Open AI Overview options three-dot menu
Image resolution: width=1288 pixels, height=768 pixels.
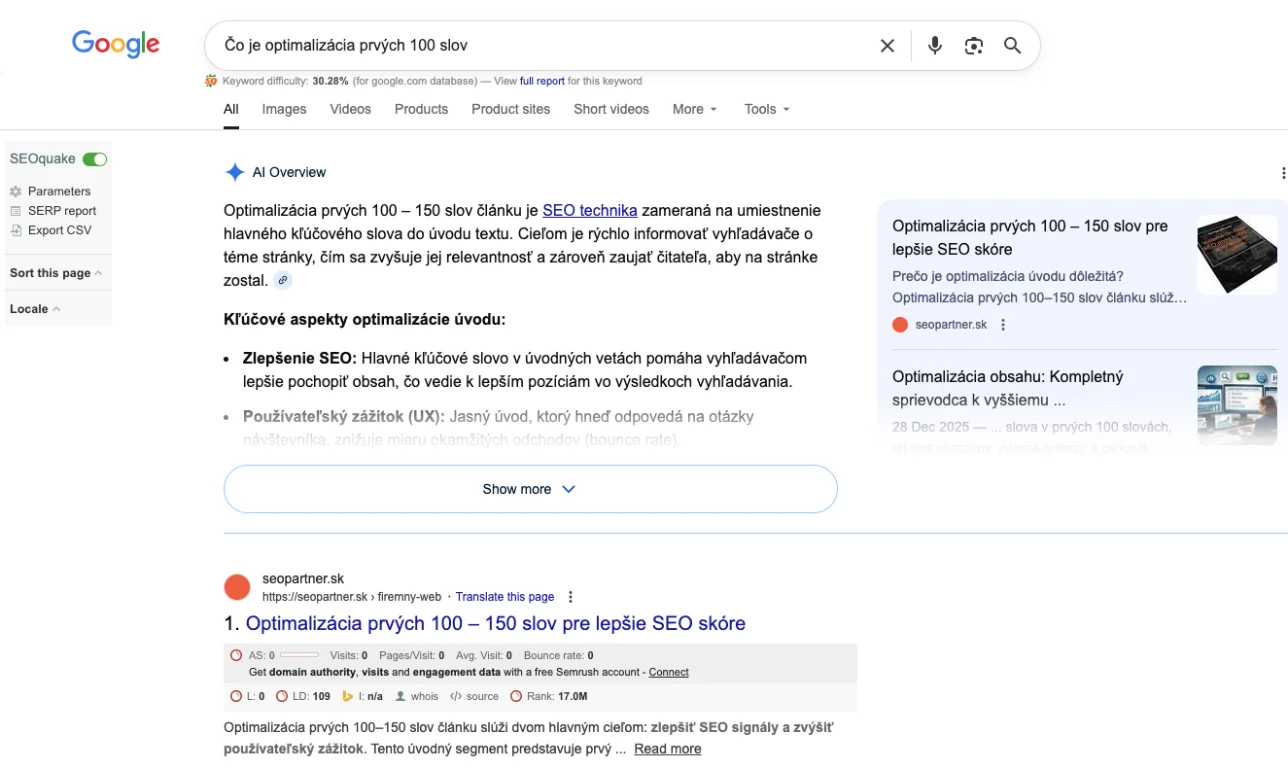click(x=1283, y=173)
